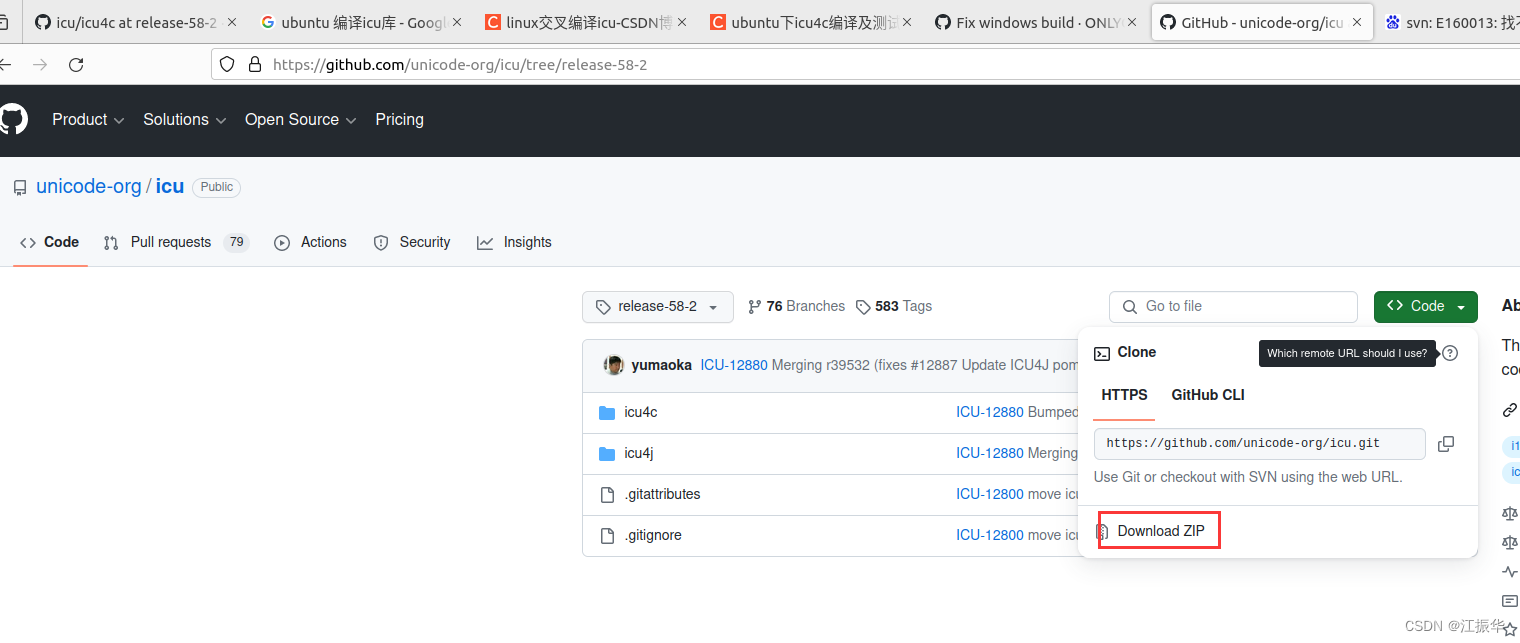
Task: Click the GitHub logo icon
Action: click(13, 120)
